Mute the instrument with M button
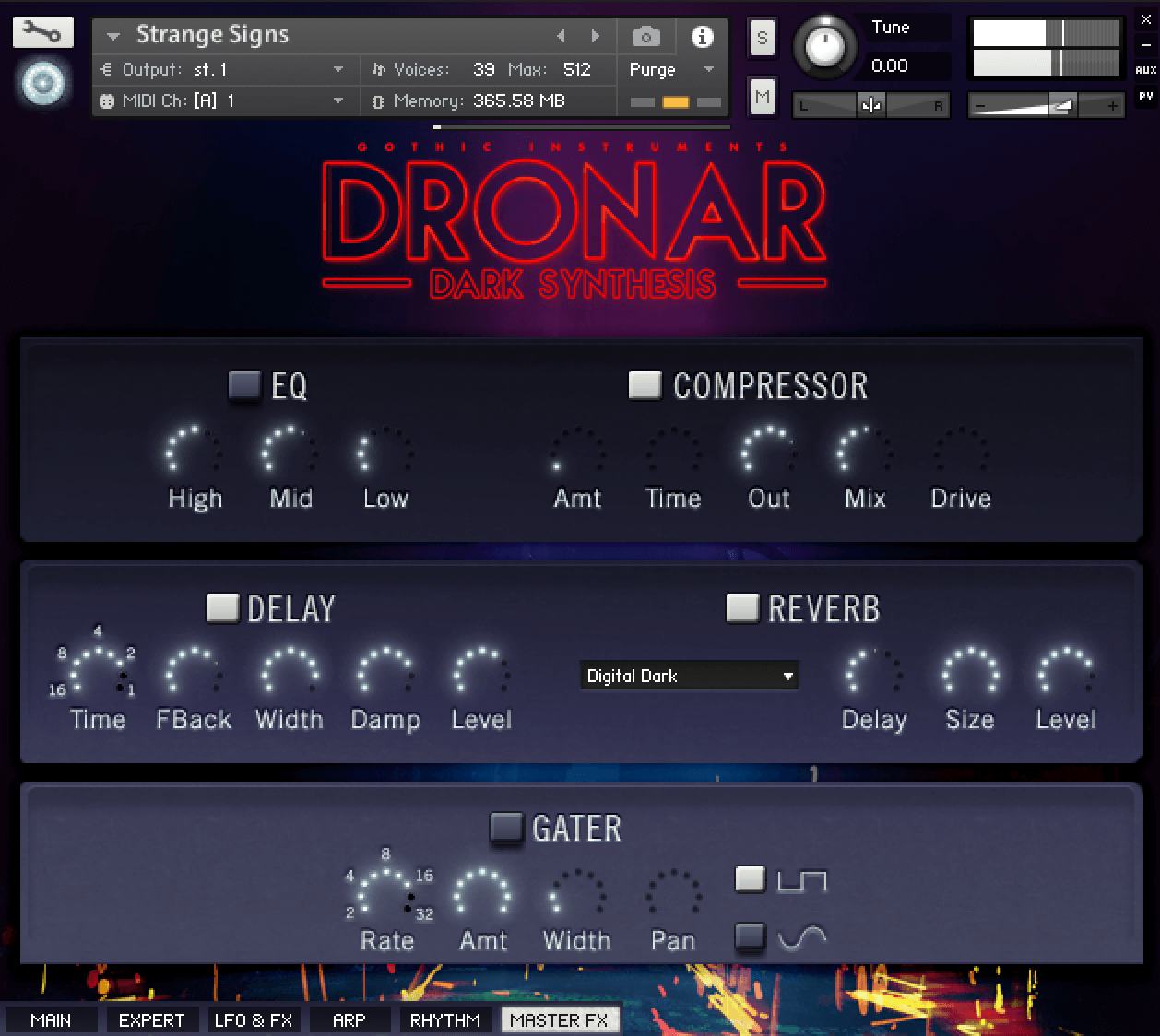 tap(762, 97)
